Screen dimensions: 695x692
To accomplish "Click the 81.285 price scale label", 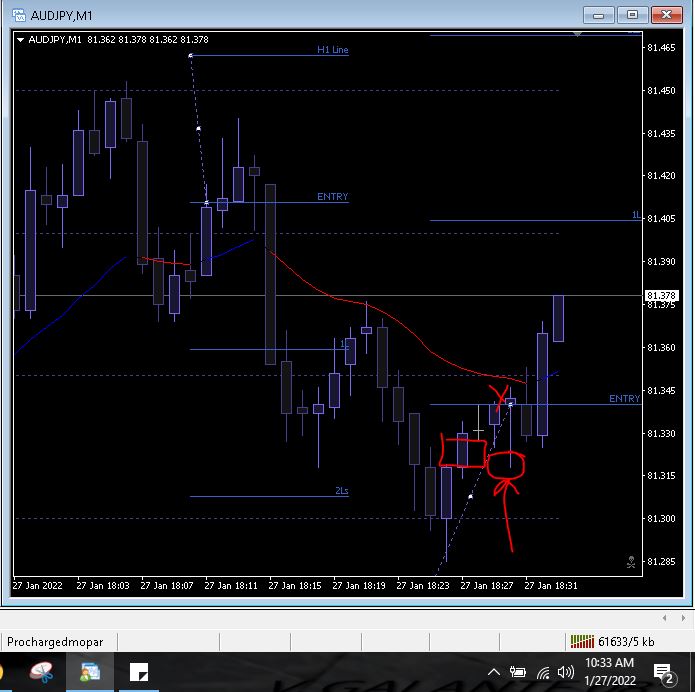I will point(661,562).
